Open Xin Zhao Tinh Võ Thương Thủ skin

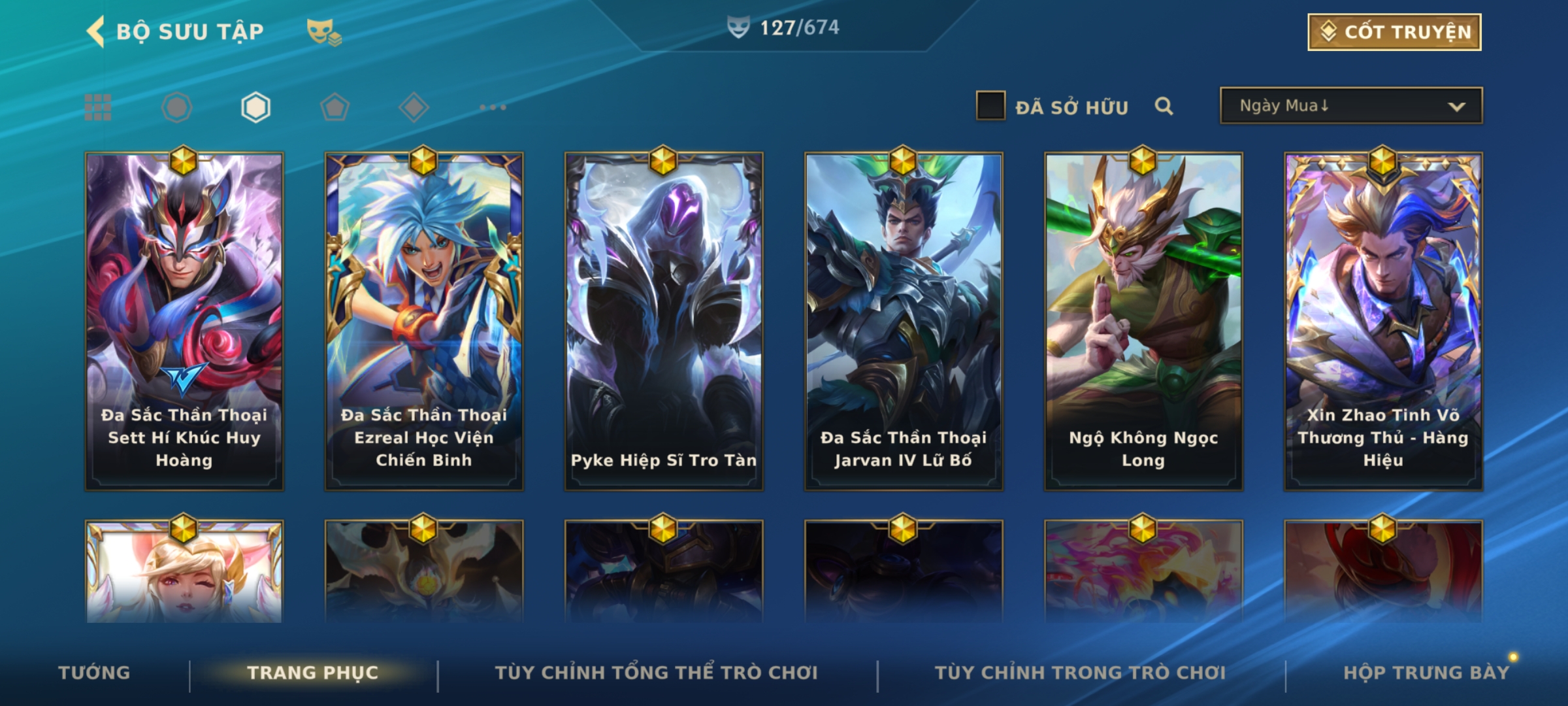click(x=1383, y=322)
